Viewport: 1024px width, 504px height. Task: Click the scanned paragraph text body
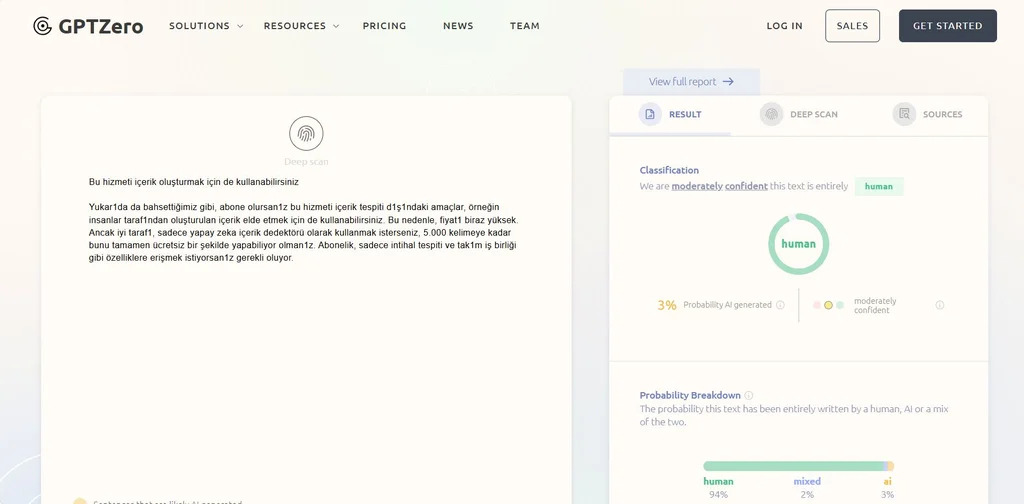(304, 232)
